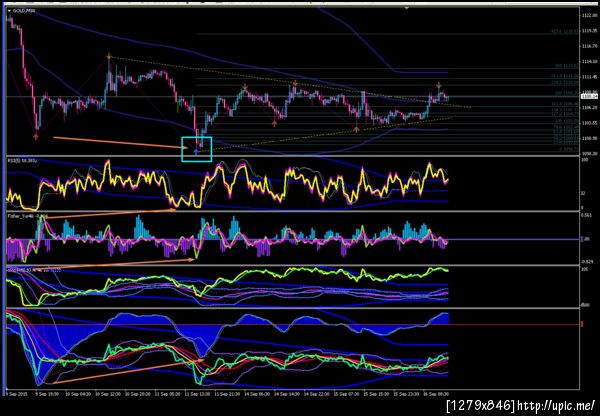600x416 pixels.
Task: Click the 10 Sep 12:00 time axis label
Action: tap(107, 393)
